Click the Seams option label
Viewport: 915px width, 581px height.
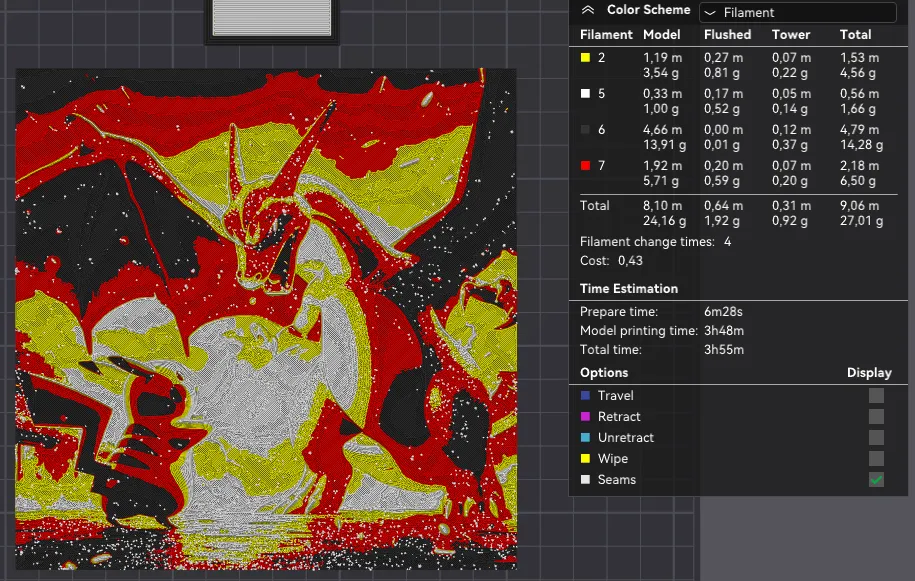(616, 480)
